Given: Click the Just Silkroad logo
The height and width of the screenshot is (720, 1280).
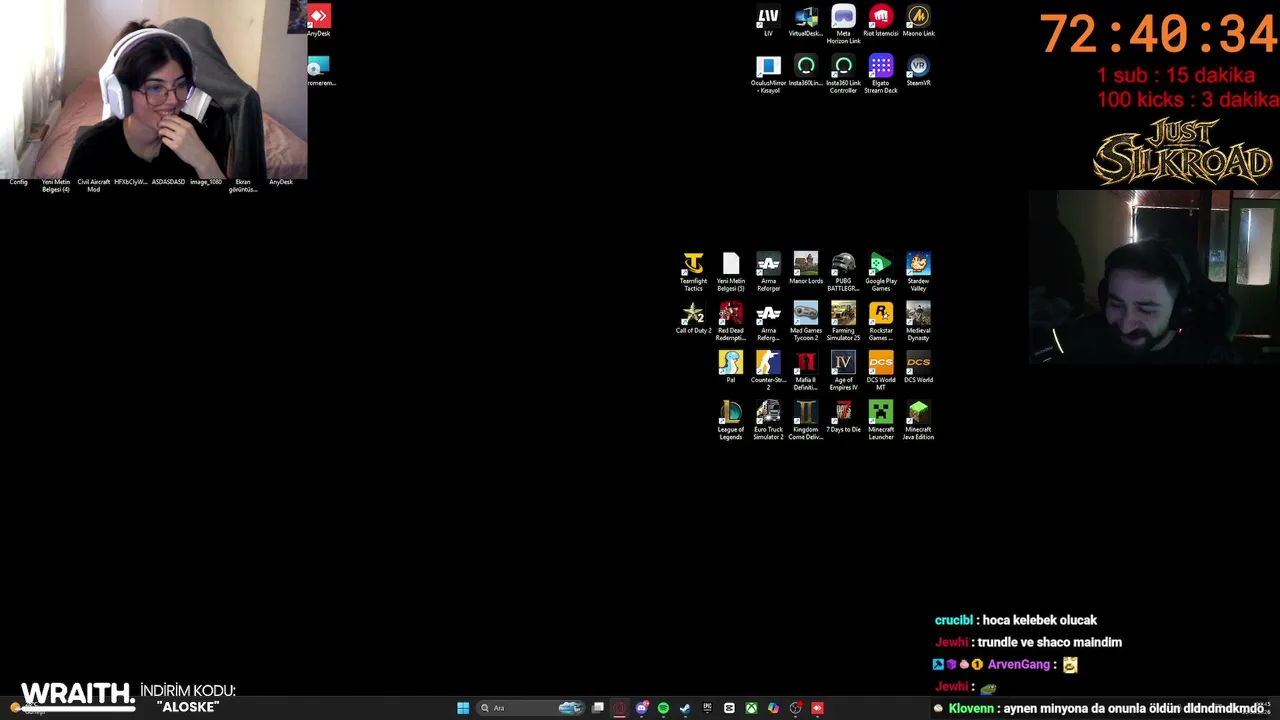Looking at the screenshot, I should [1182, 153].
